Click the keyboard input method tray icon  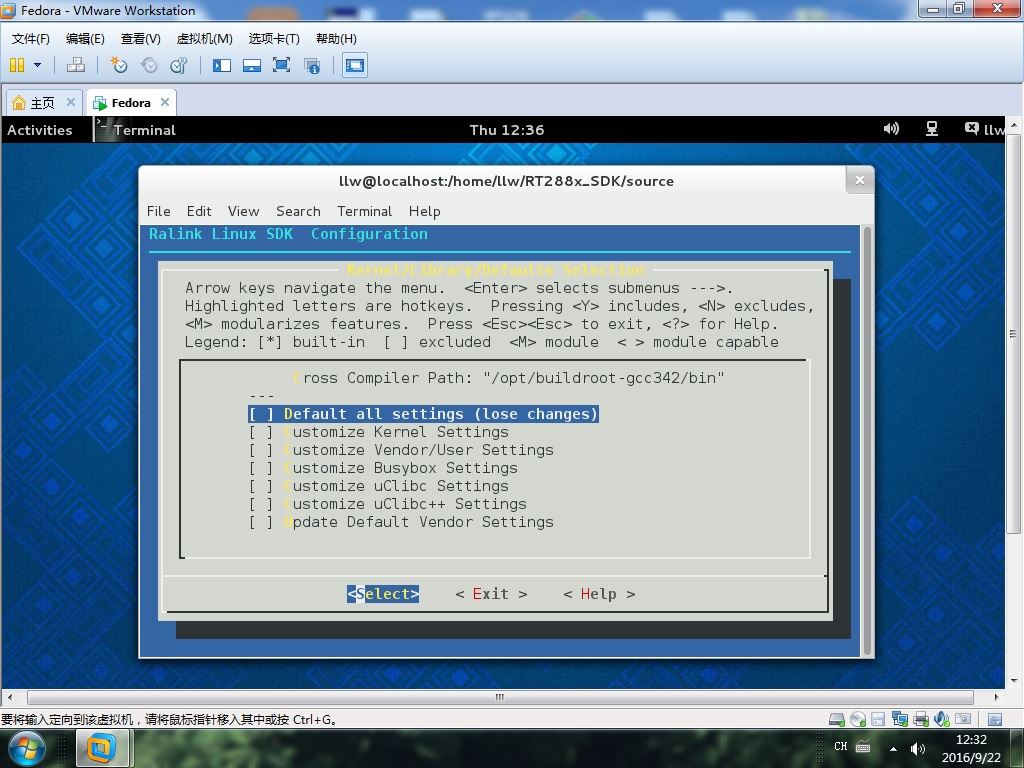[863, 746]
